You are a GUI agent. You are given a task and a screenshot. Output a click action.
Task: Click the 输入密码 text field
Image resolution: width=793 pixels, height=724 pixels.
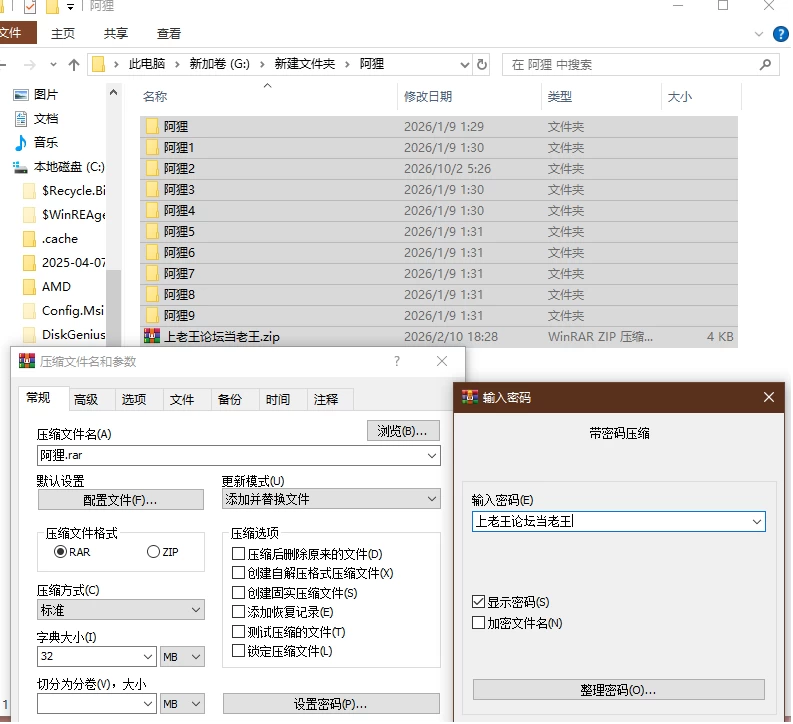619,521
